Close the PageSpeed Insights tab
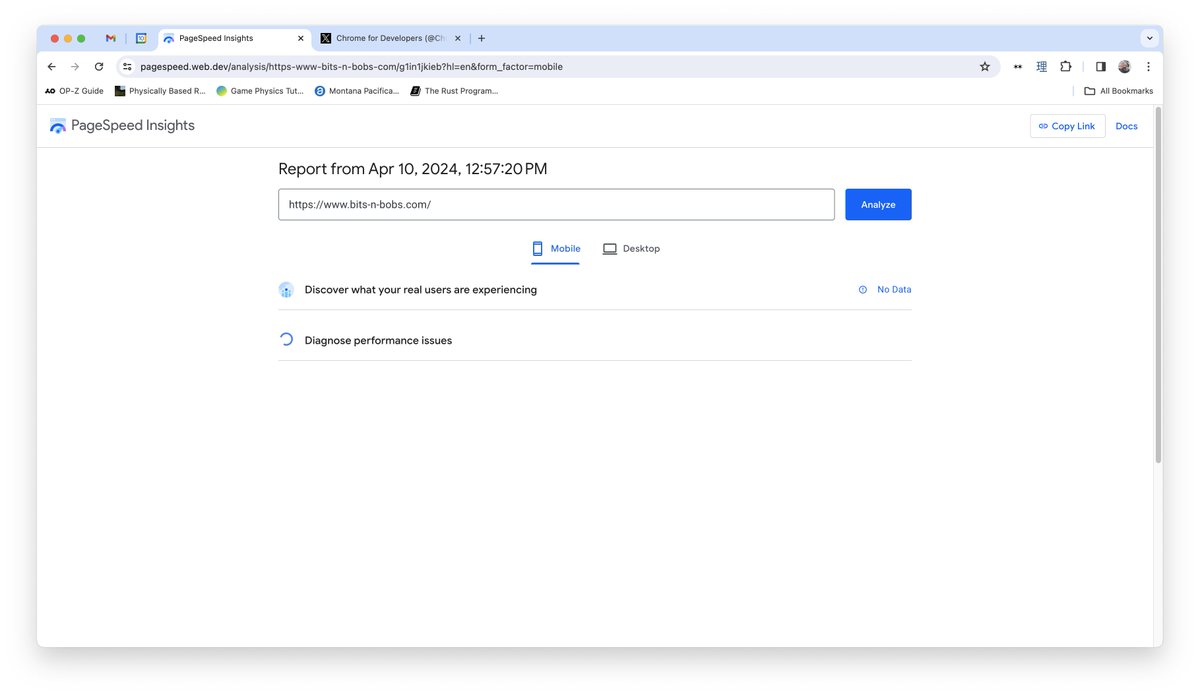 click(x=300, y=38)
